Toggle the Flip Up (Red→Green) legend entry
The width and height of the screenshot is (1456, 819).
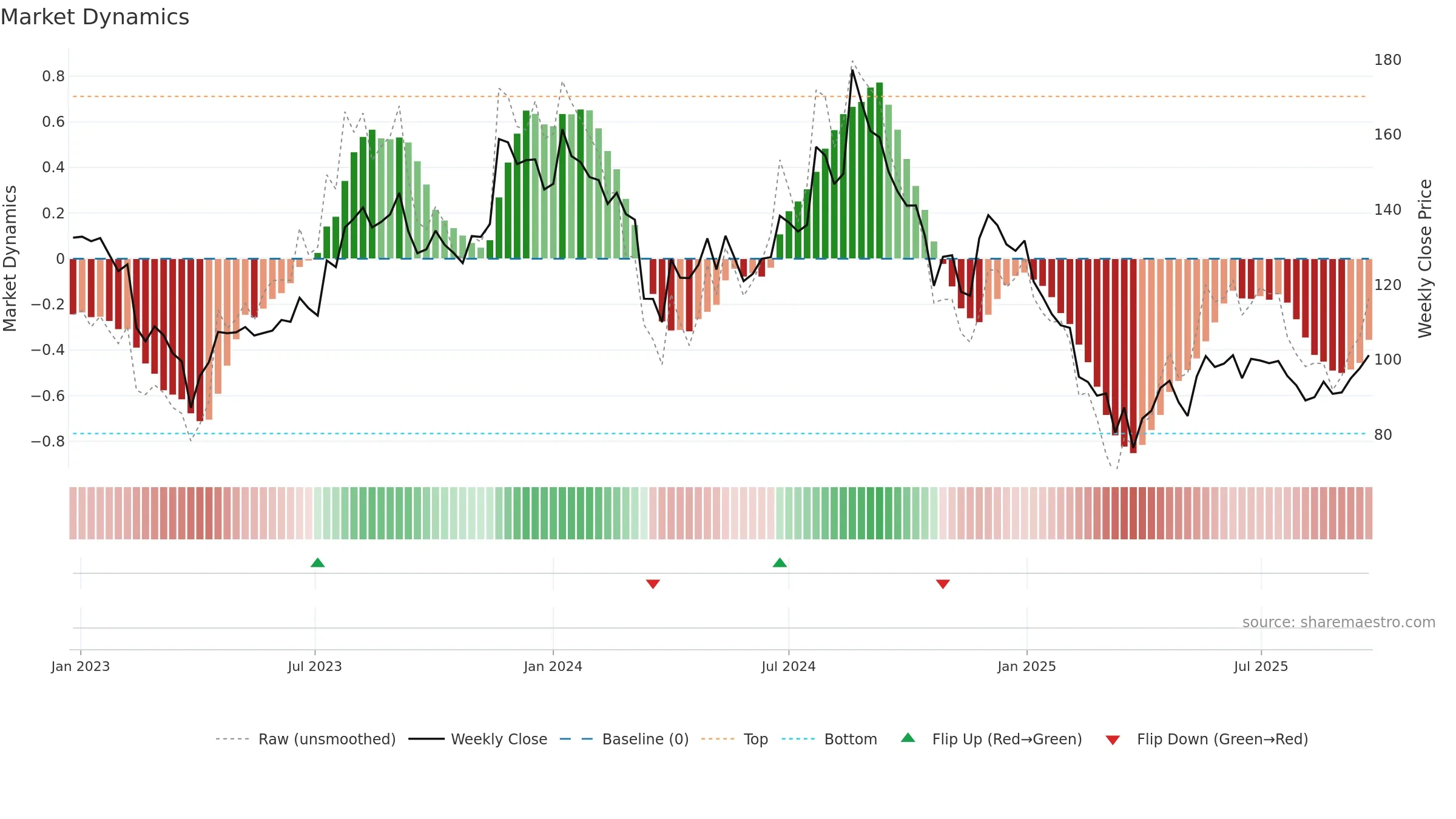(991, 739)
